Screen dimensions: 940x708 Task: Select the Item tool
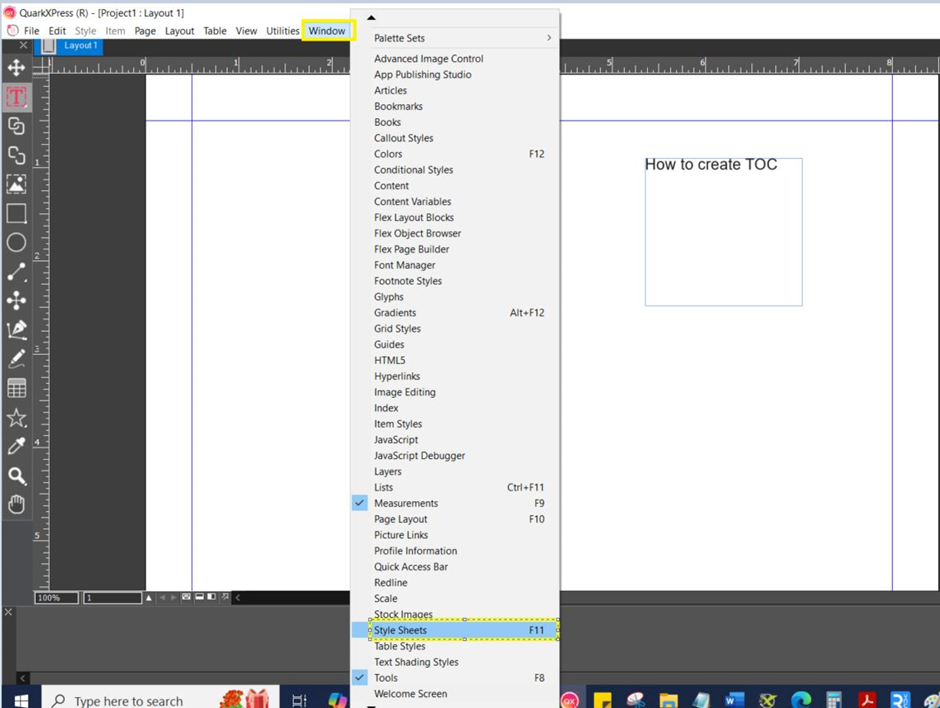[16, 68]
